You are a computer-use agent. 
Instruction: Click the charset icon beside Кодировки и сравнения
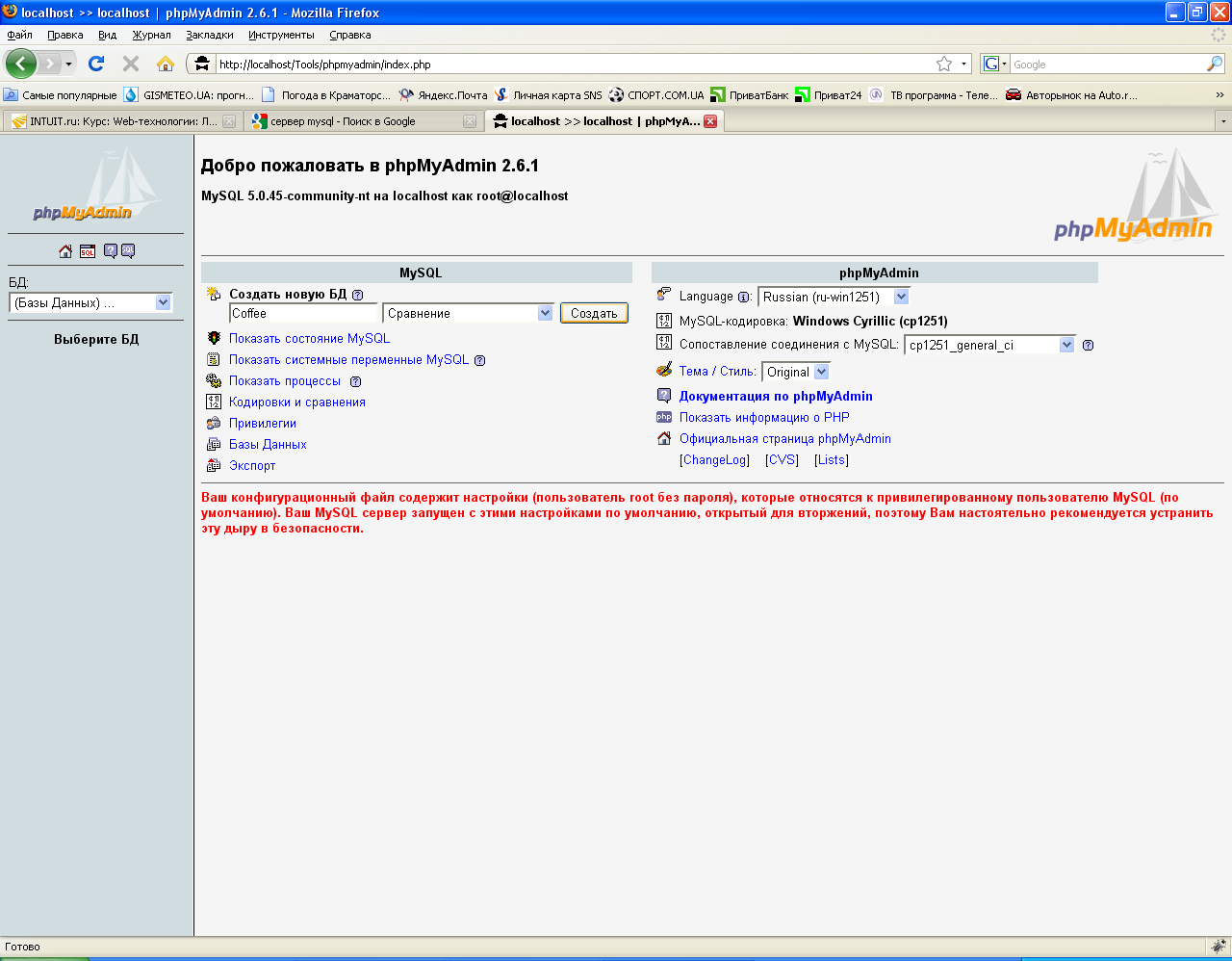coord(214,402)
